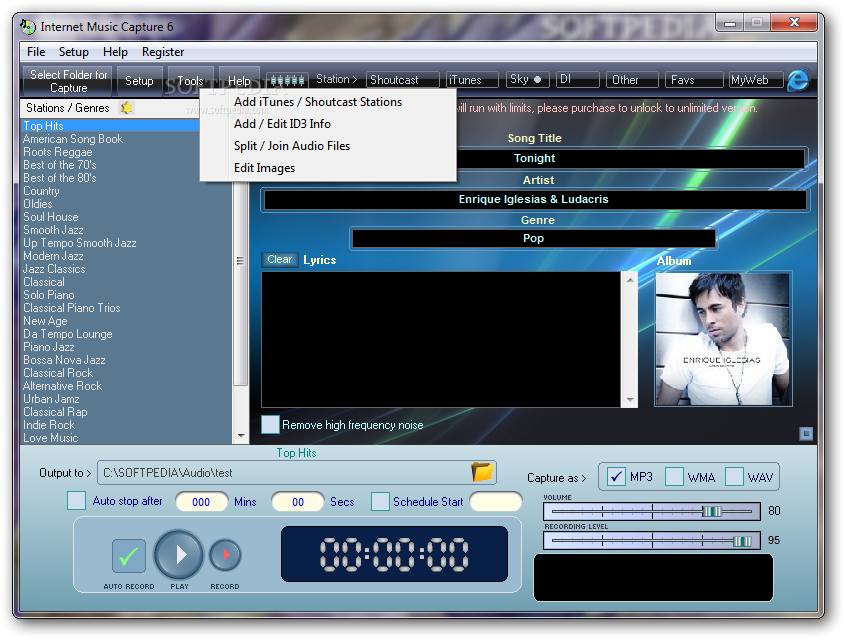Click the gold star favorites icon
Image resolution: width=845 pixels, height=639 pixels.
point(127,108)
